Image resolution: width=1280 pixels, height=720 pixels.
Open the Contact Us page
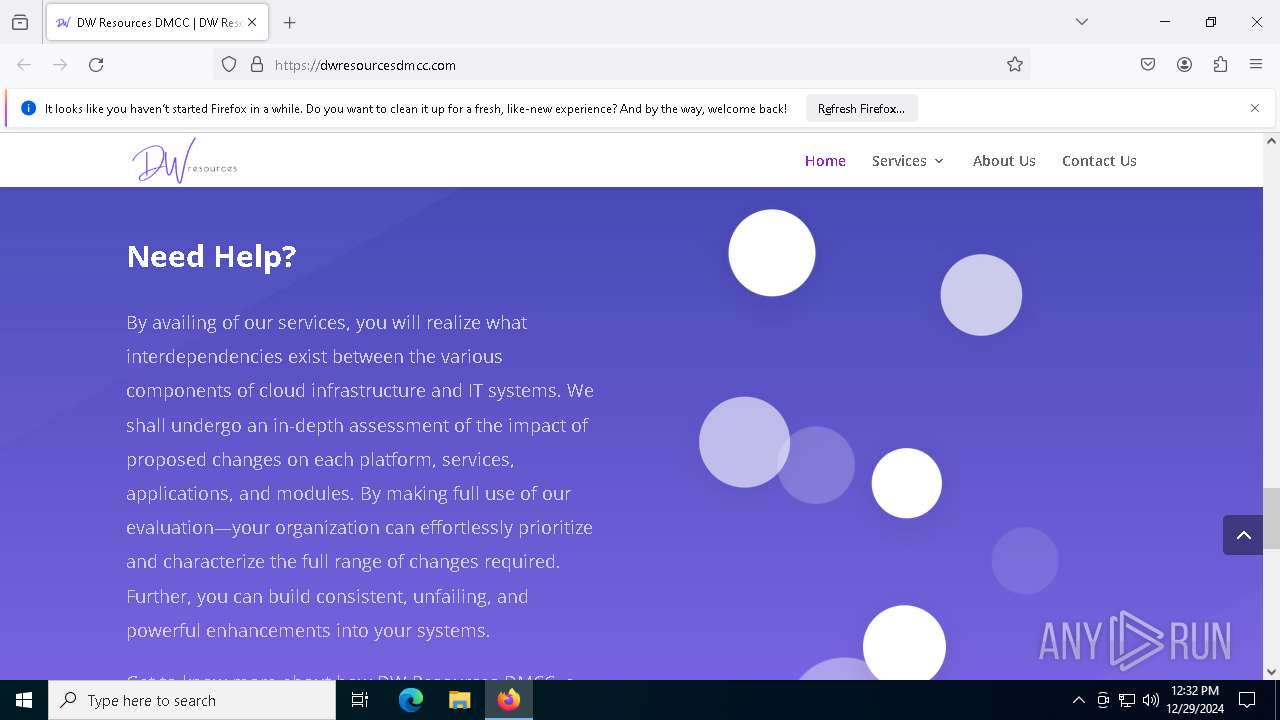(x=1099, y=160)
